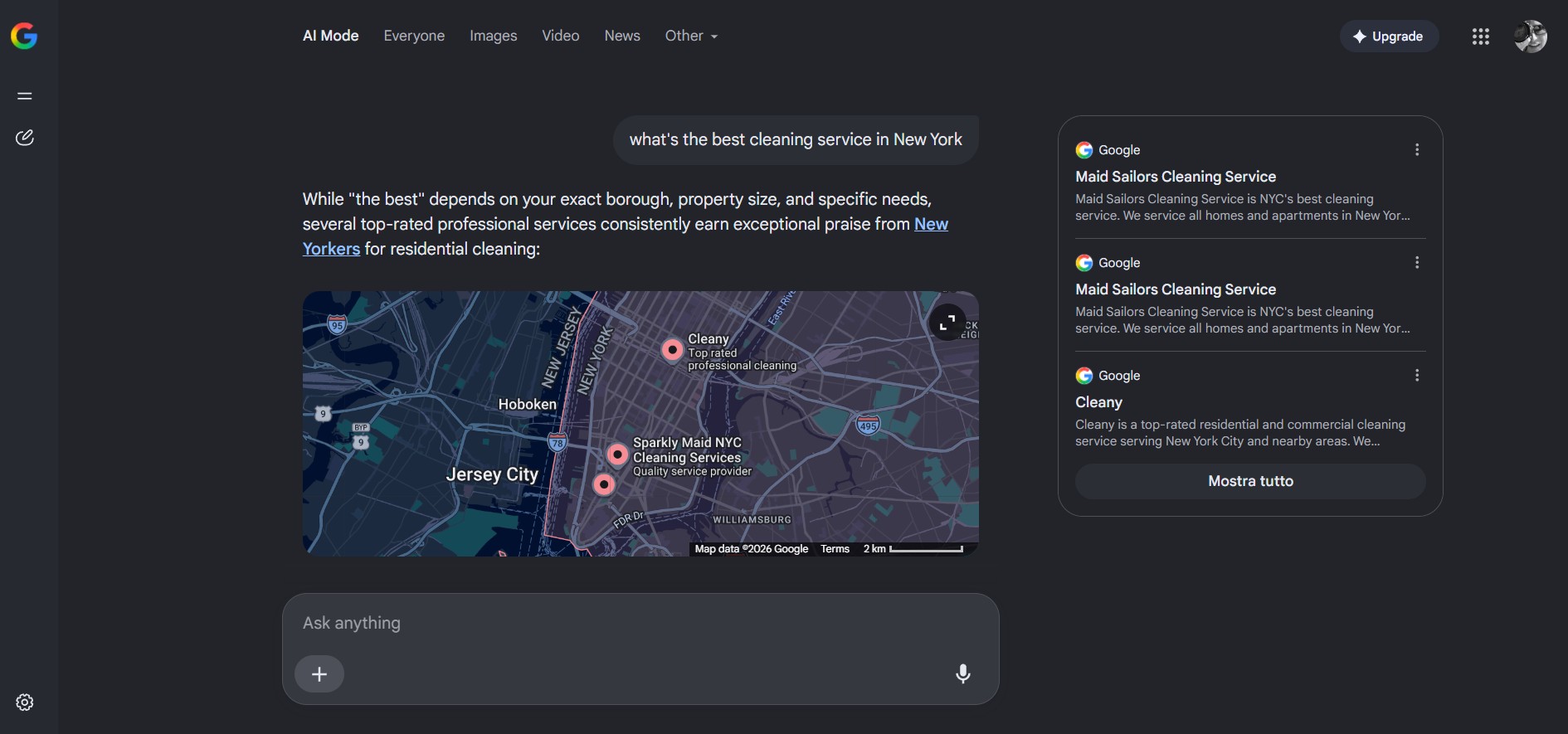Start a new chat with pencil icon
This screenshot has width=1568, height=734.
click(25, 138)
